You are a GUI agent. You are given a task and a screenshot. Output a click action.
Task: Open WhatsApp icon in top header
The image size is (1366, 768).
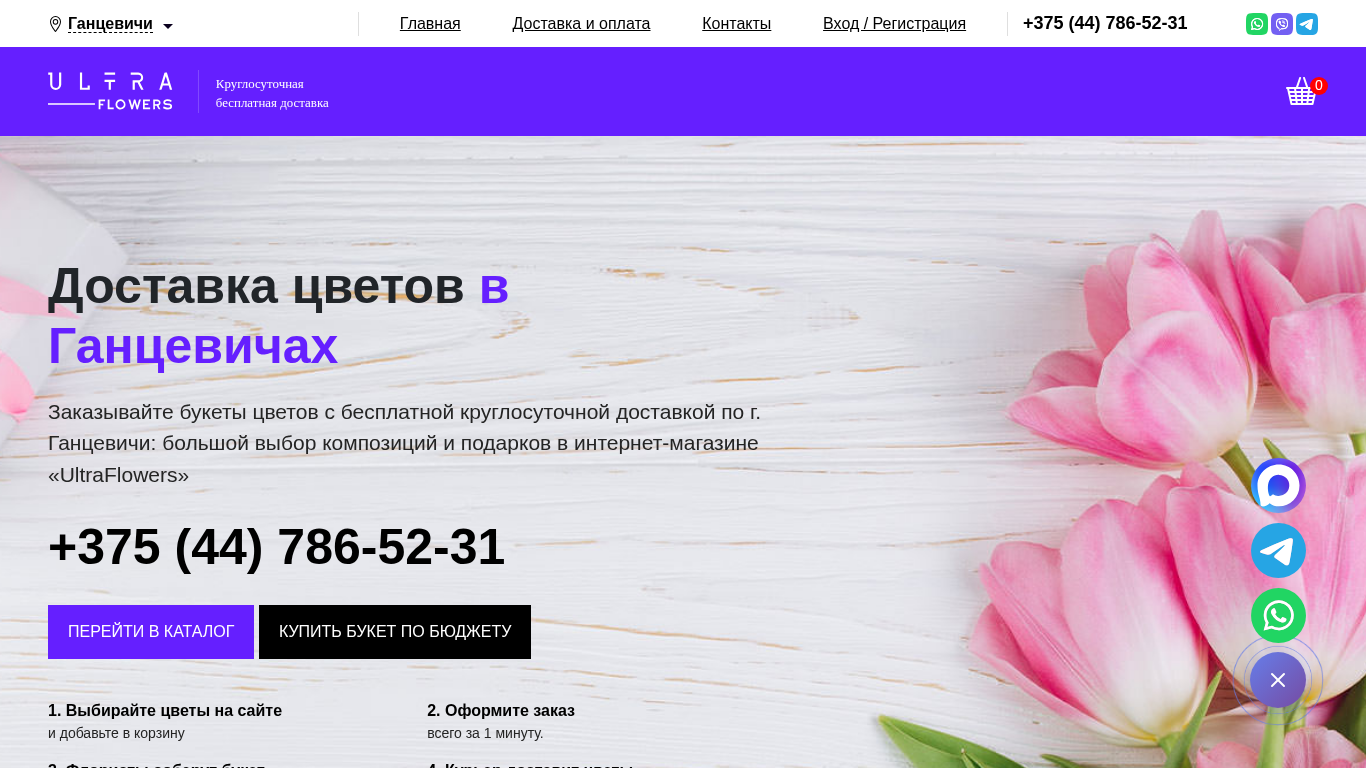click(1257, 24)
